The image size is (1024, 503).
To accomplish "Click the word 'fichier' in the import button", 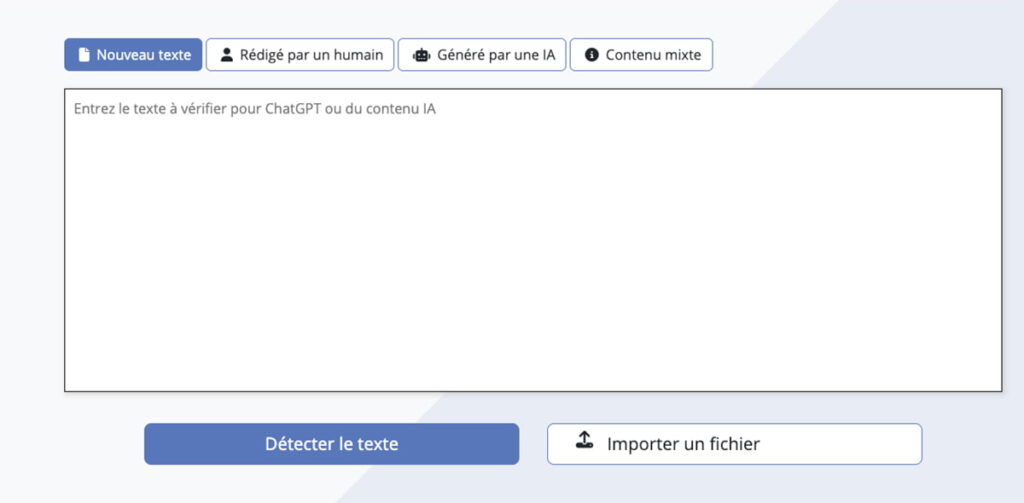I will coord(733,444).
